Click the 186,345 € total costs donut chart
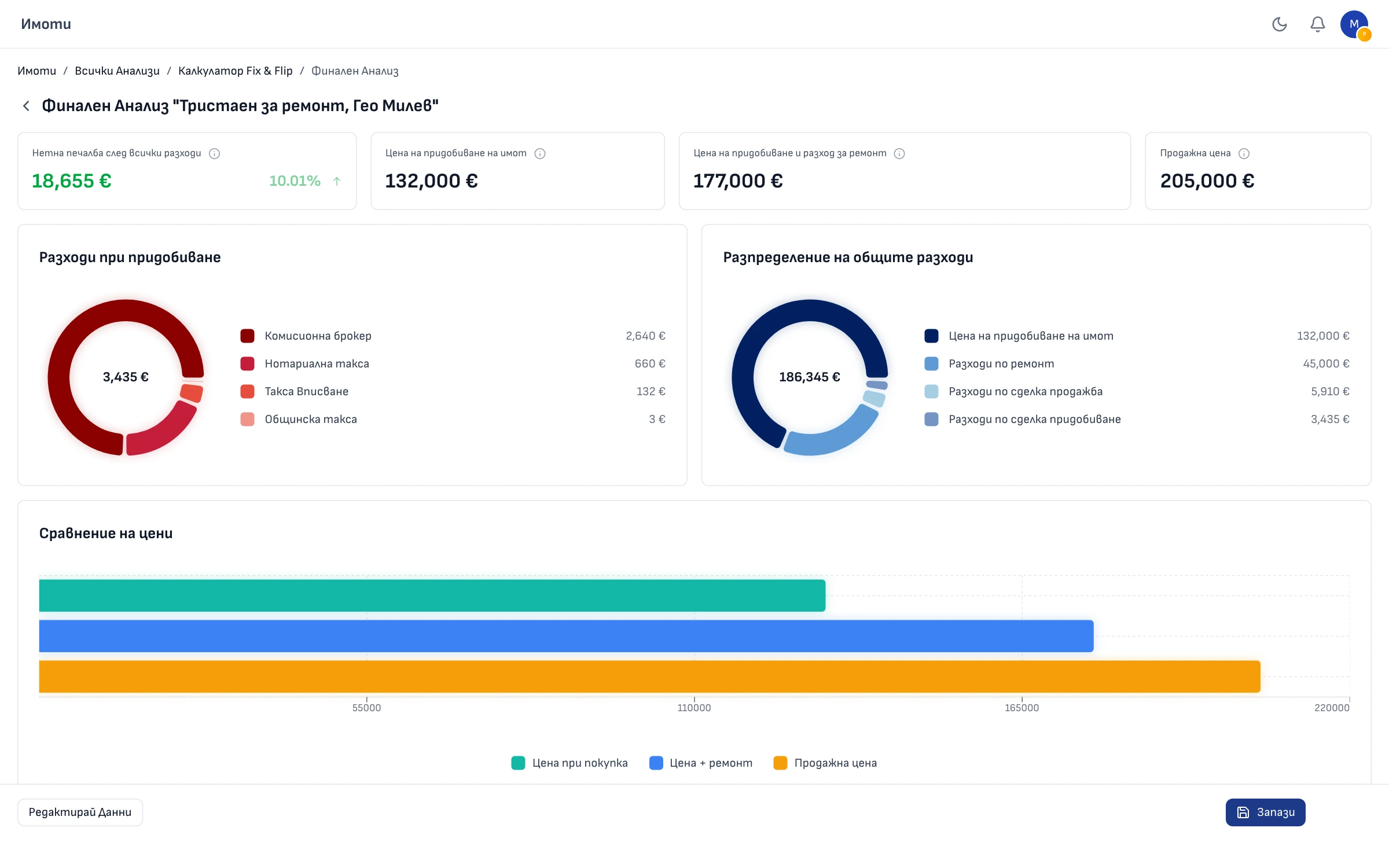This screenshot has width=1389, height=868. point(810,377)
